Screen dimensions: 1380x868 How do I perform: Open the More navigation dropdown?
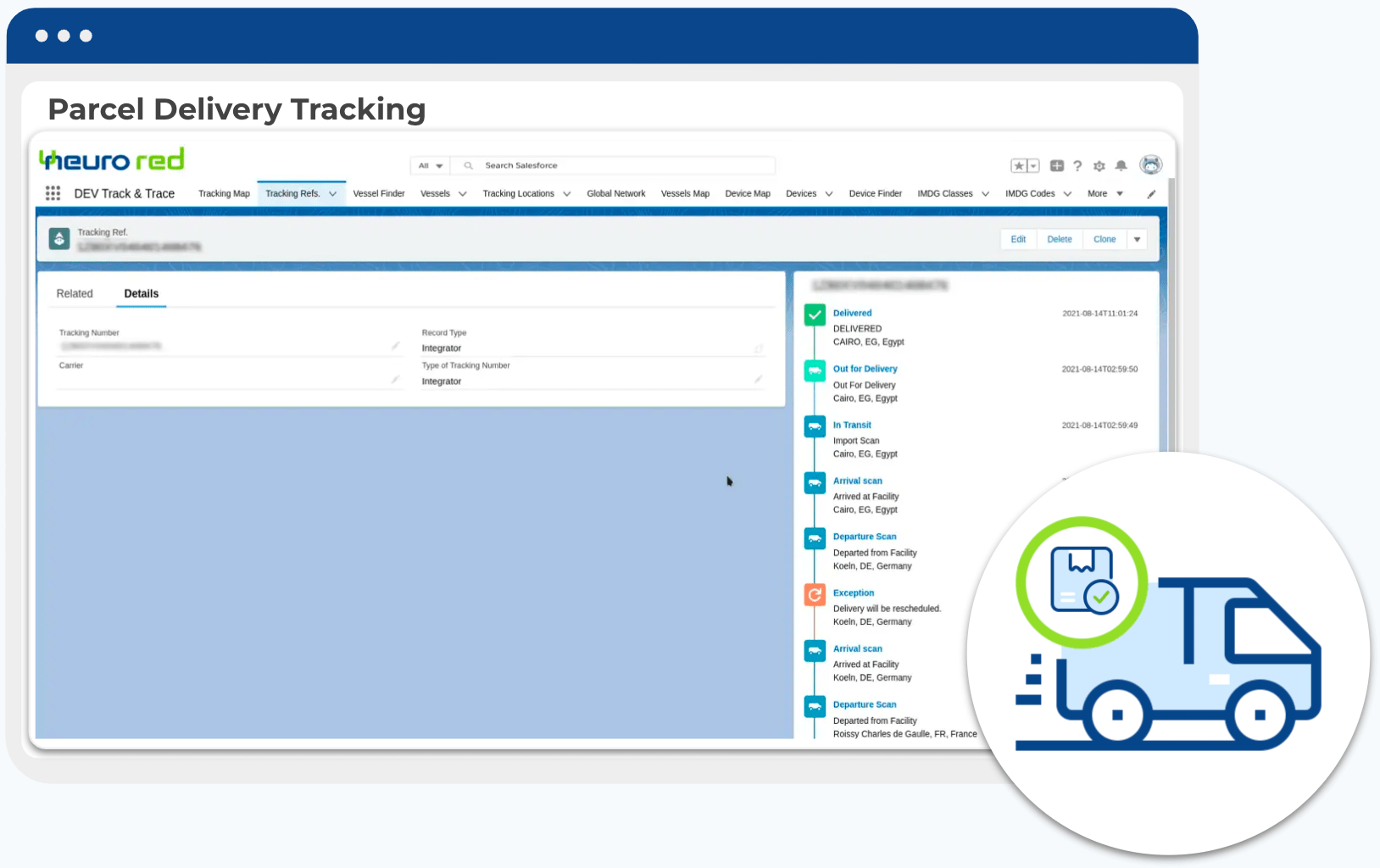point(1105,194)
